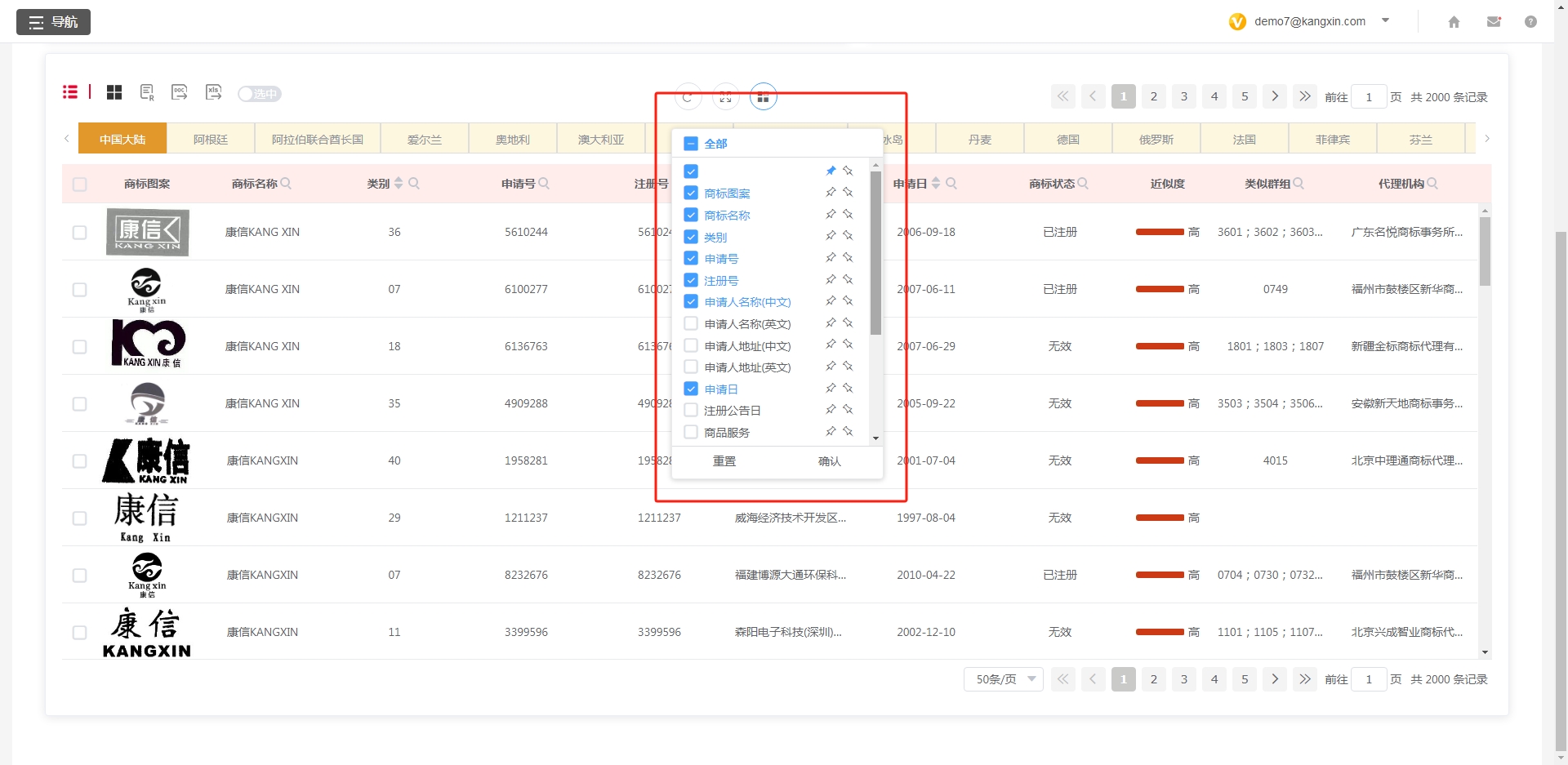
Task: Export results as XLS file
Action: (214, 92)
